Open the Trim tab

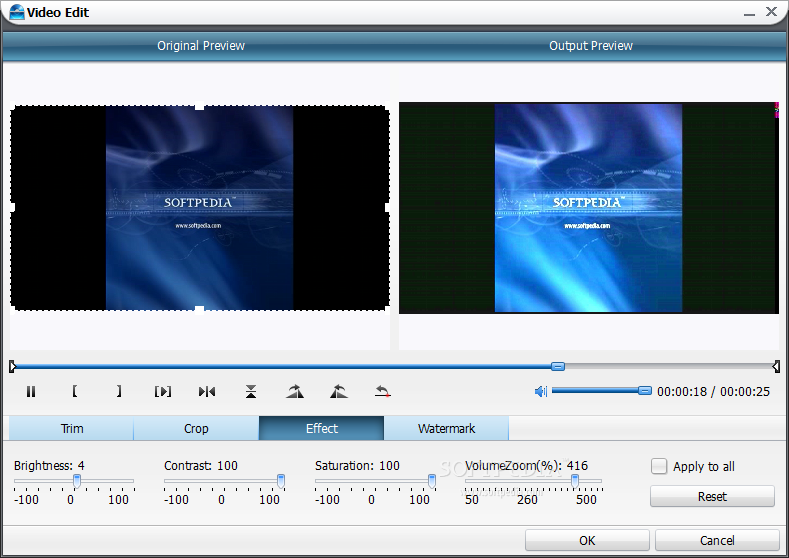(71, 428)
